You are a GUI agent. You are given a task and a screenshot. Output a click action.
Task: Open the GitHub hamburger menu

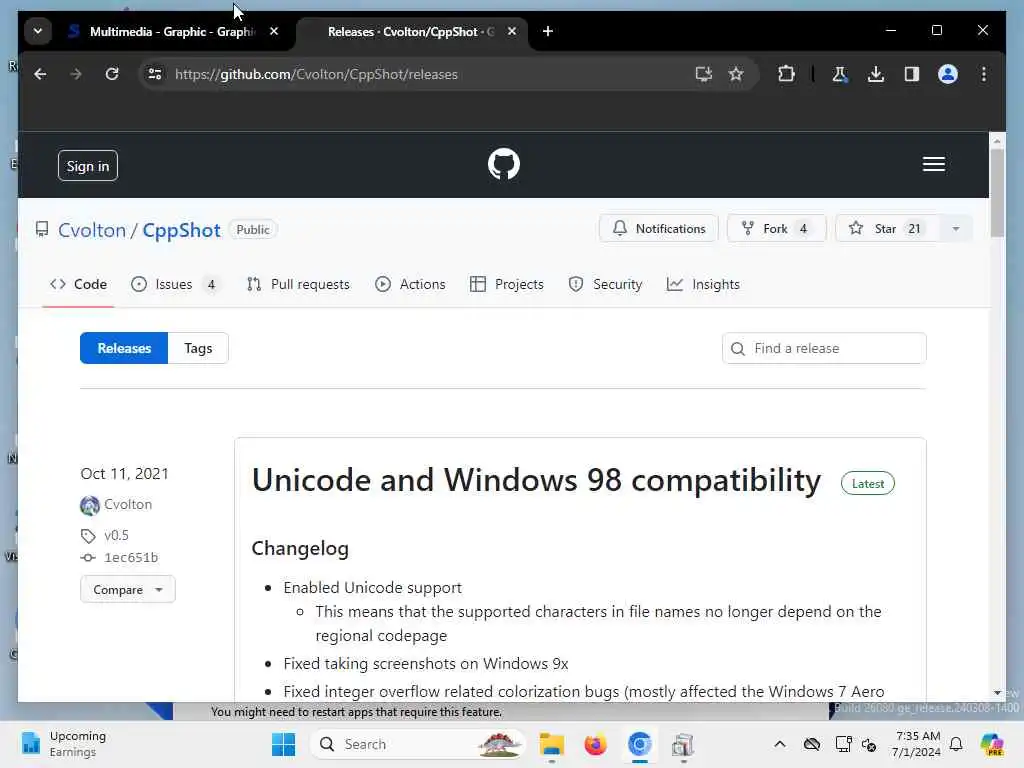934,165
